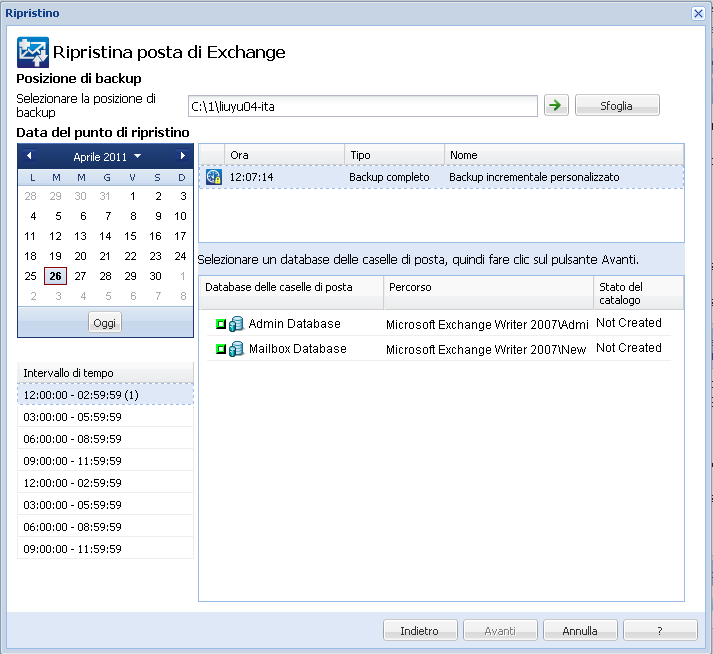
Task: Jump to today with Oggi button
Action: click(105, 322)
